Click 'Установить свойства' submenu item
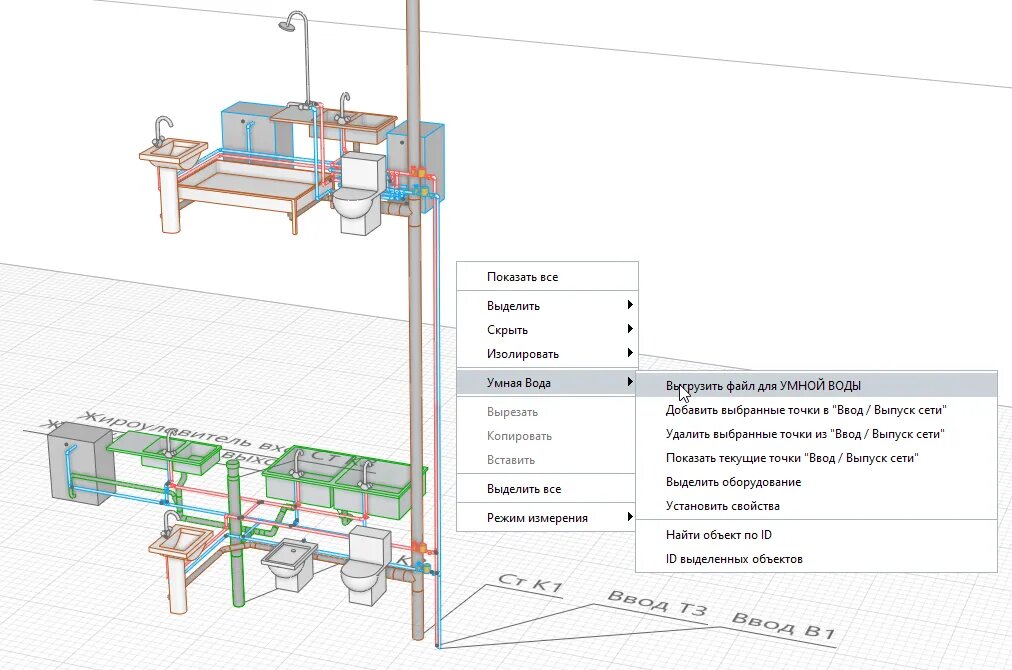This screenshot has width=1012, height=670. [816, 505]
